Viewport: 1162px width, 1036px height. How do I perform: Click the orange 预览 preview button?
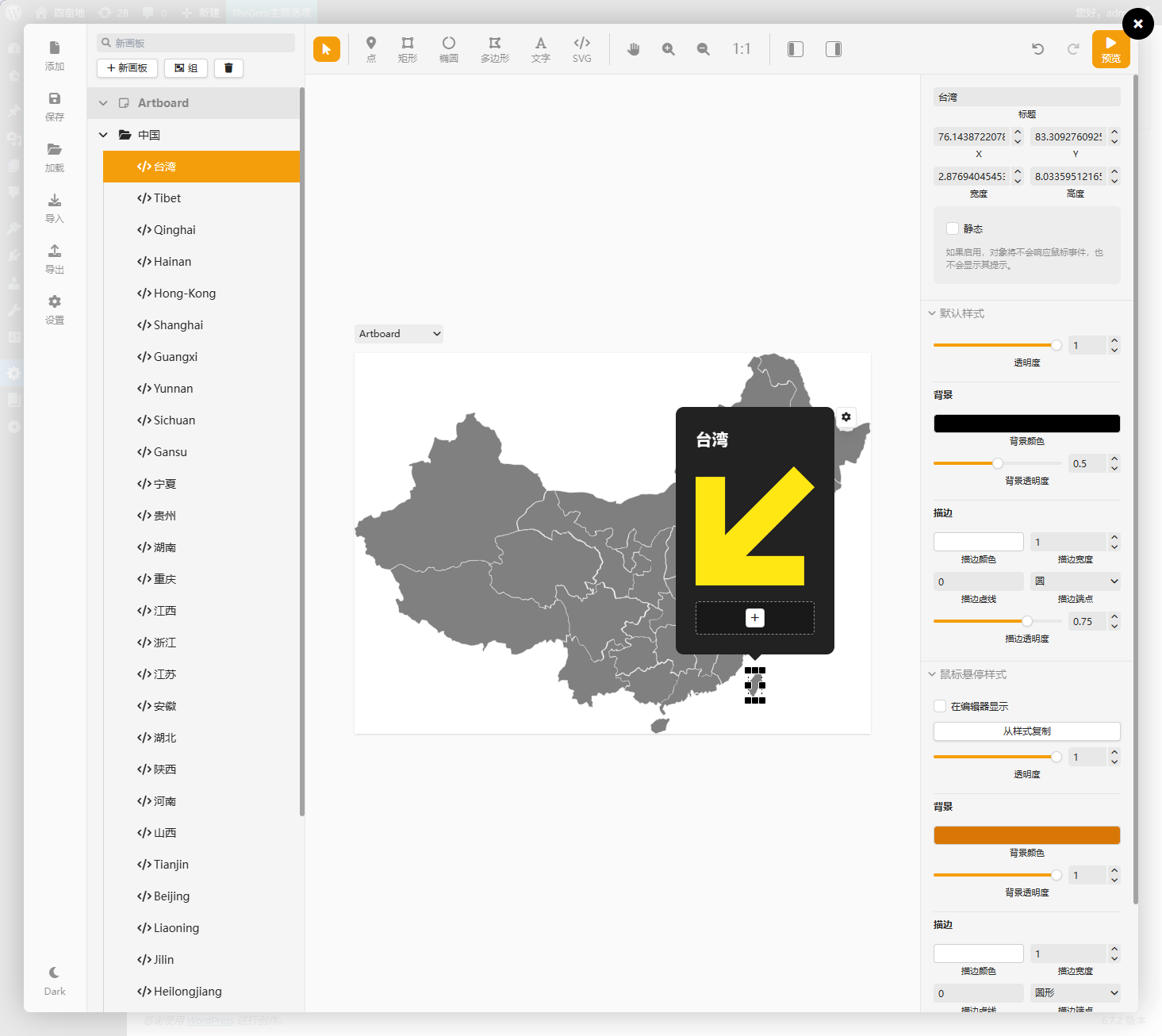1110,49
